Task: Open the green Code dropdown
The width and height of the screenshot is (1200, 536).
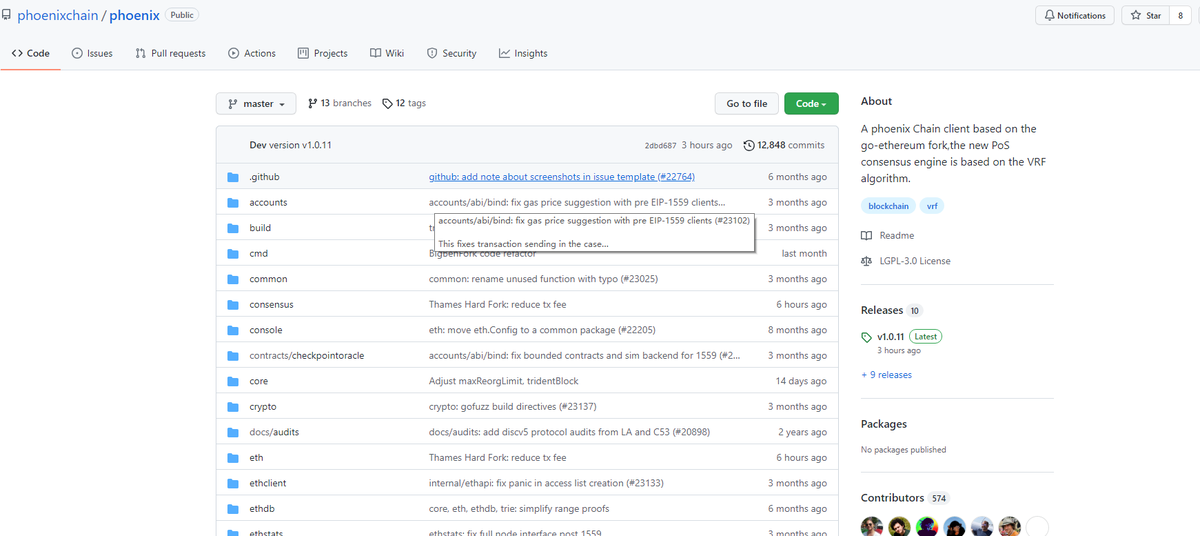Action: (811, 104)
